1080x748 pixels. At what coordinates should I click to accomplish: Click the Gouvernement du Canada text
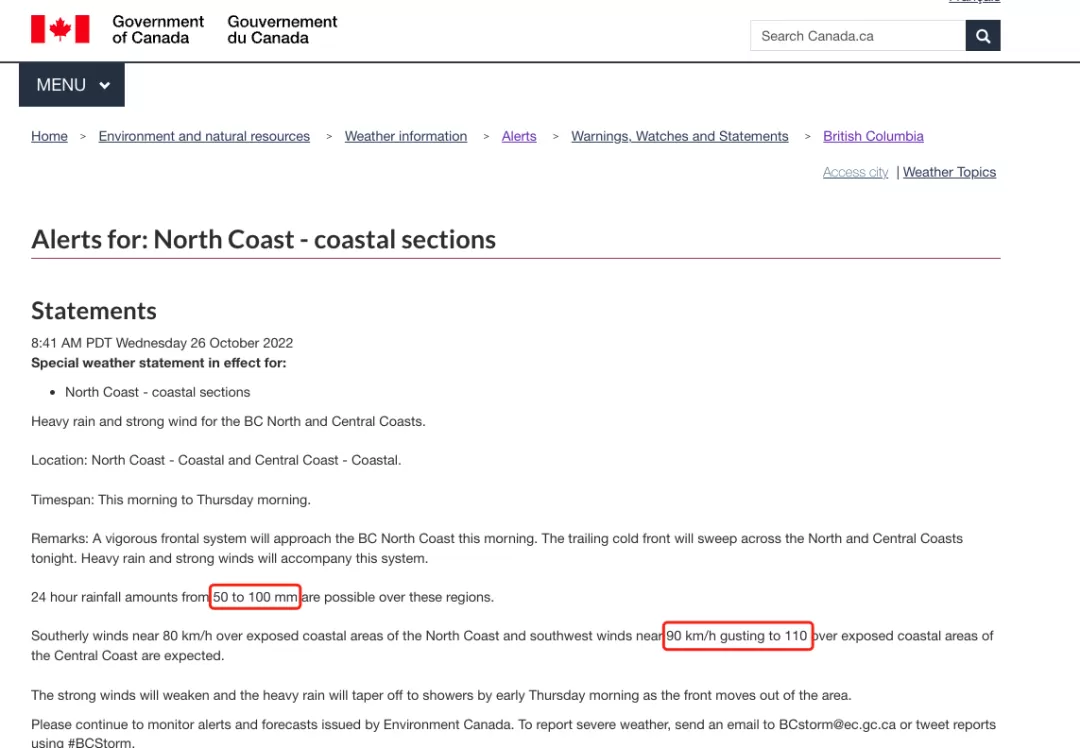282,30
